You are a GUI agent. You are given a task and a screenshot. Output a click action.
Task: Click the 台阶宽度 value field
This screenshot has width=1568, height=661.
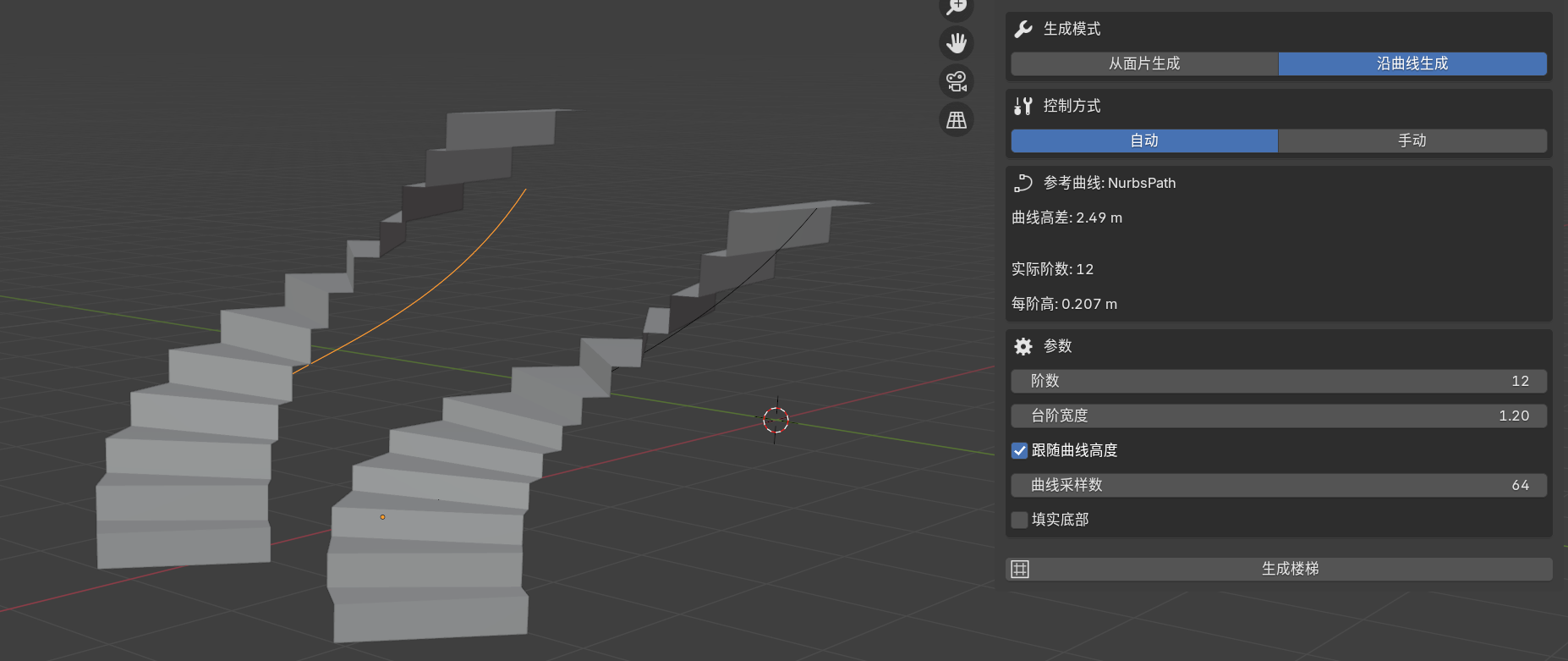pos(1279,416)
